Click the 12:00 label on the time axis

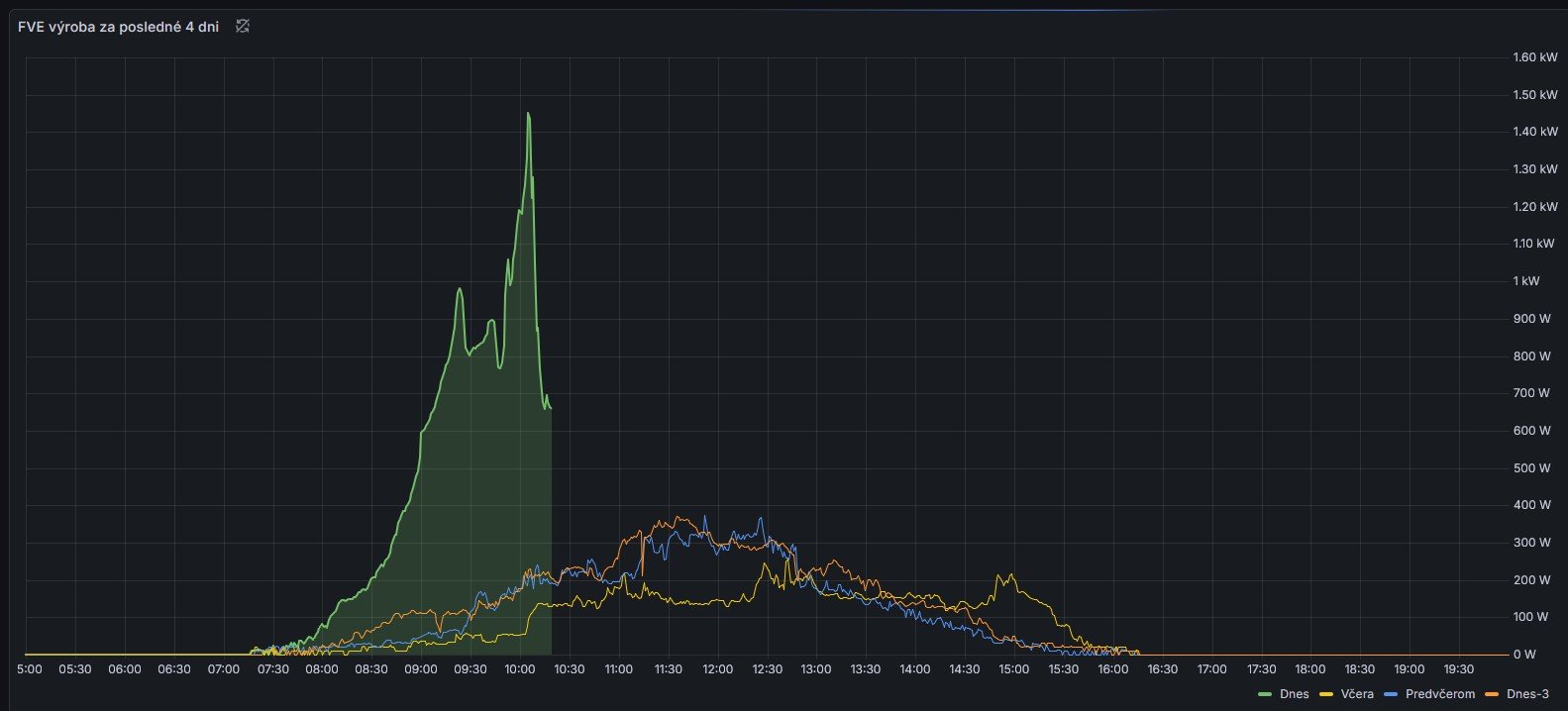tap(717, 669)
